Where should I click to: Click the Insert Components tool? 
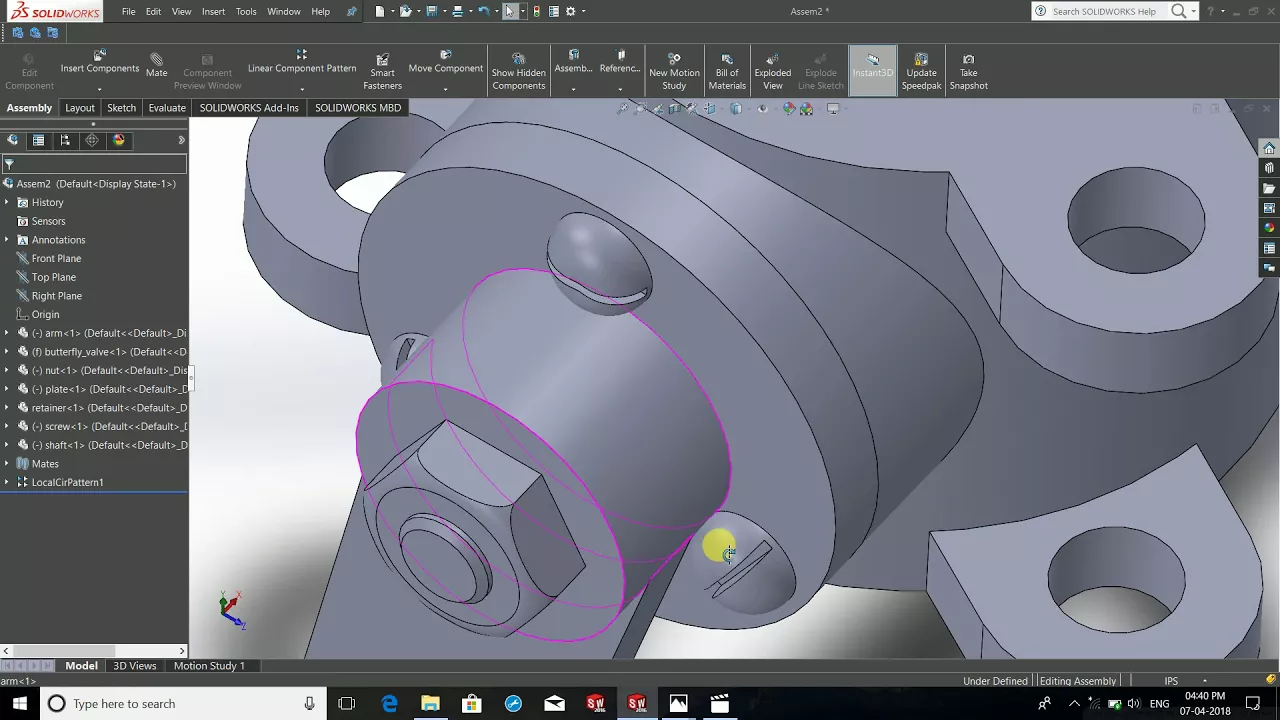click(x=99, y=63)
